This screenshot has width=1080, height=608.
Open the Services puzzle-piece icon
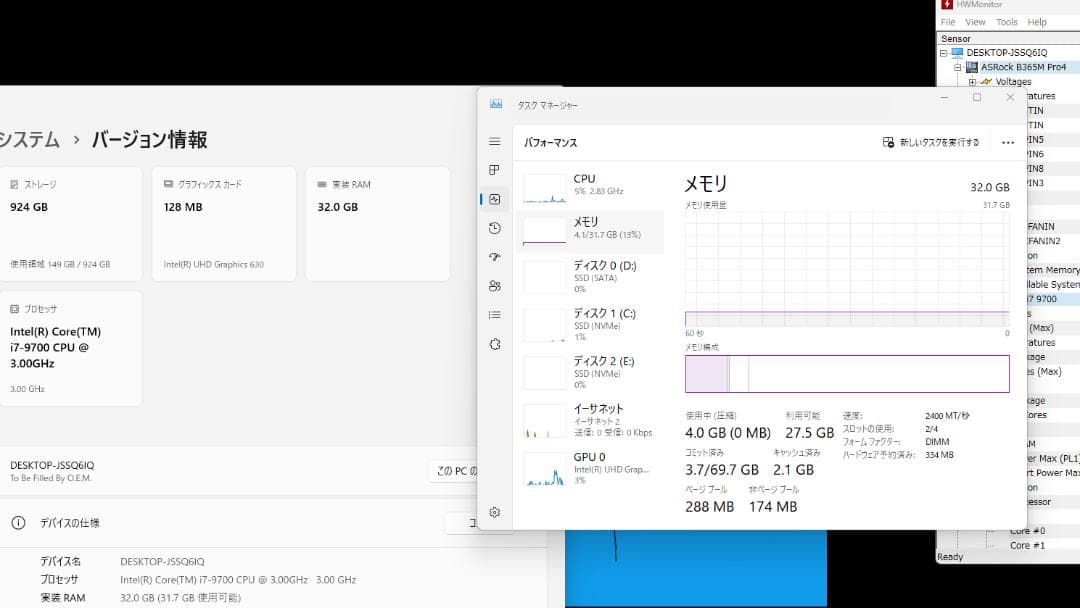(x=494, y=344)
